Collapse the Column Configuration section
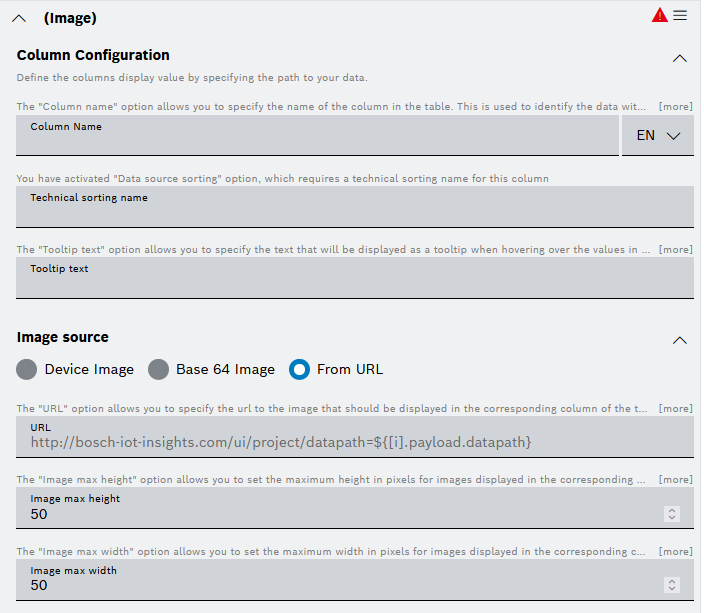704x613 pixels. [x=680, y=58]
